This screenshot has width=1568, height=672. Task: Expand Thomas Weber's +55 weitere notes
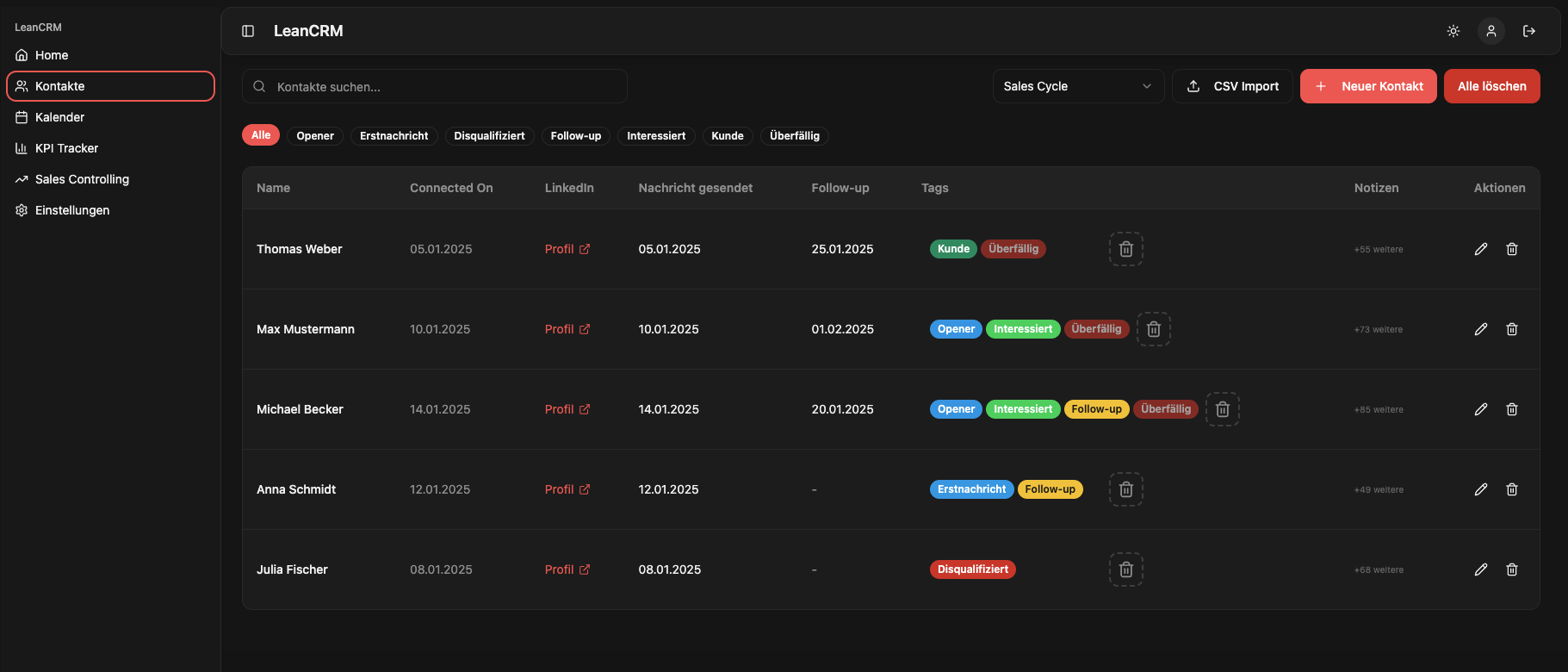[x=1379, y=250]
